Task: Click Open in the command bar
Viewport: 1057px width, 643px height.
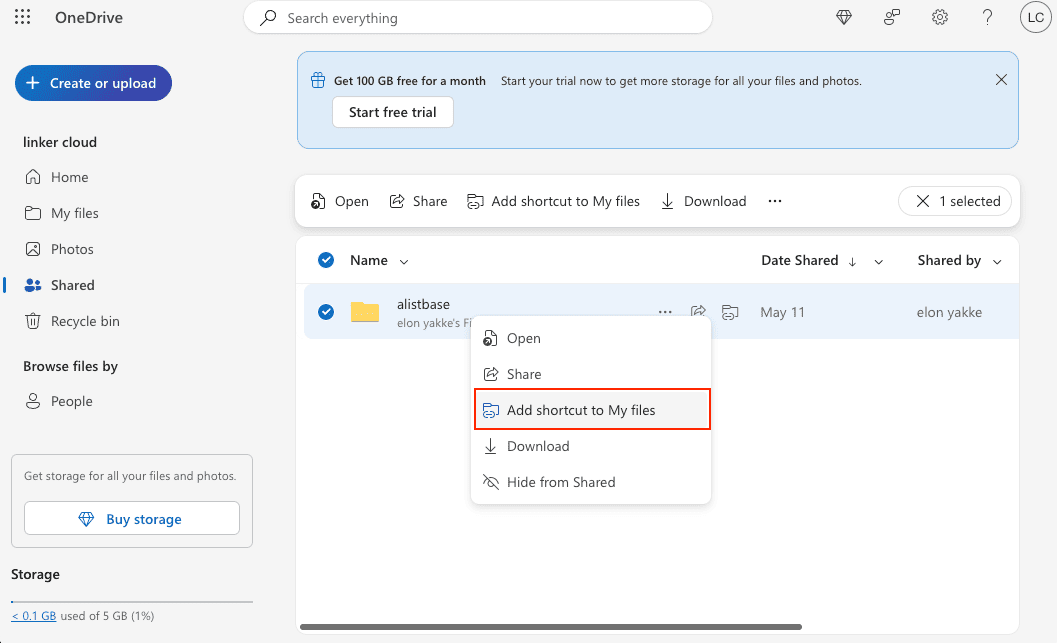Action: (340, 202)
